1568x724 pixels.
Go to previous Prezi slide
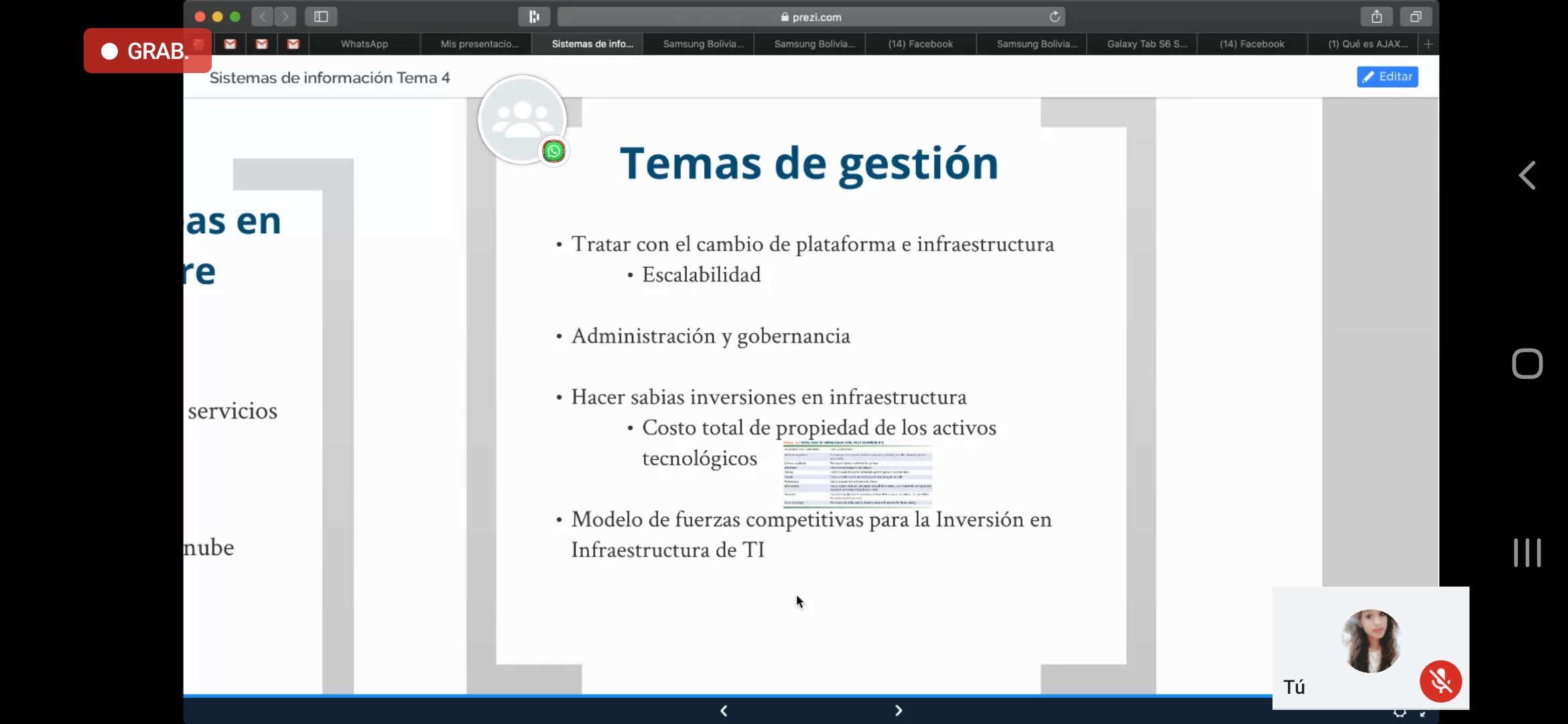click(724, 711)
